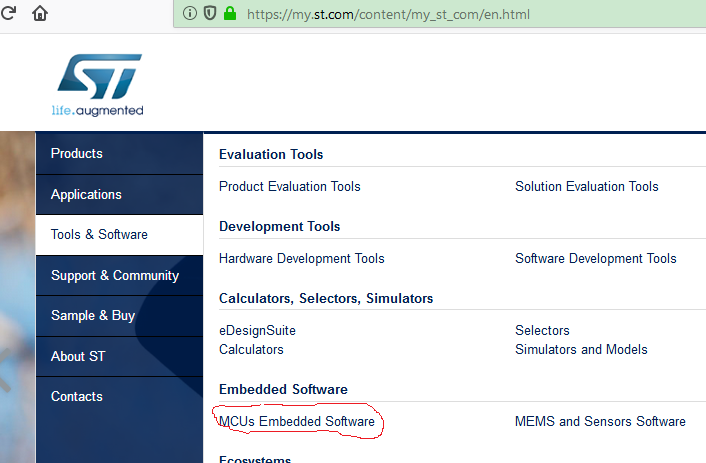The image size is (706, 463).
Task: Click the Development Tools heading
Action: pyautogui.click(x=280, y=227)
